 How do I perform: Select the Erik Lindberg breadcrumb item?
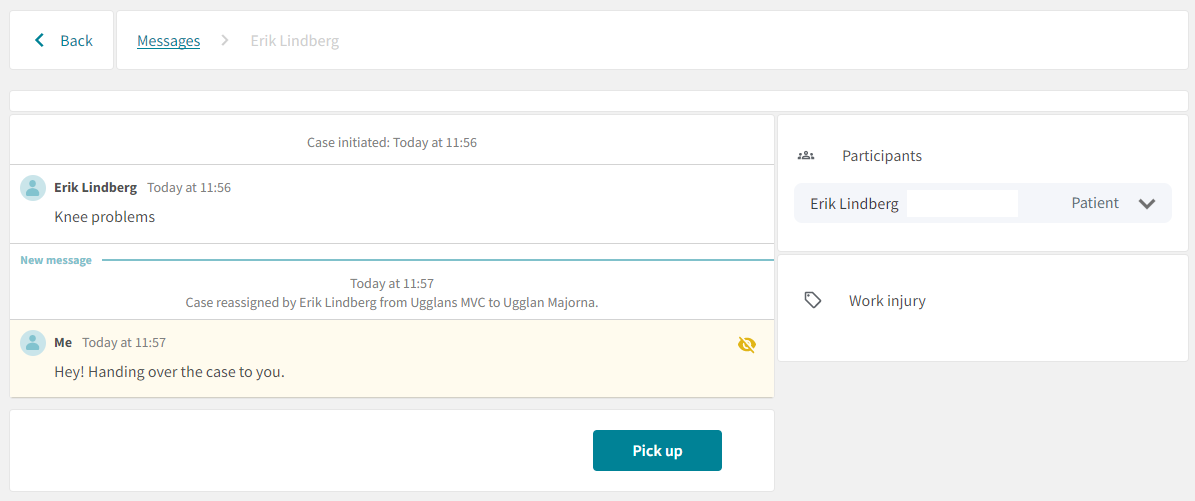pos(295,41)
